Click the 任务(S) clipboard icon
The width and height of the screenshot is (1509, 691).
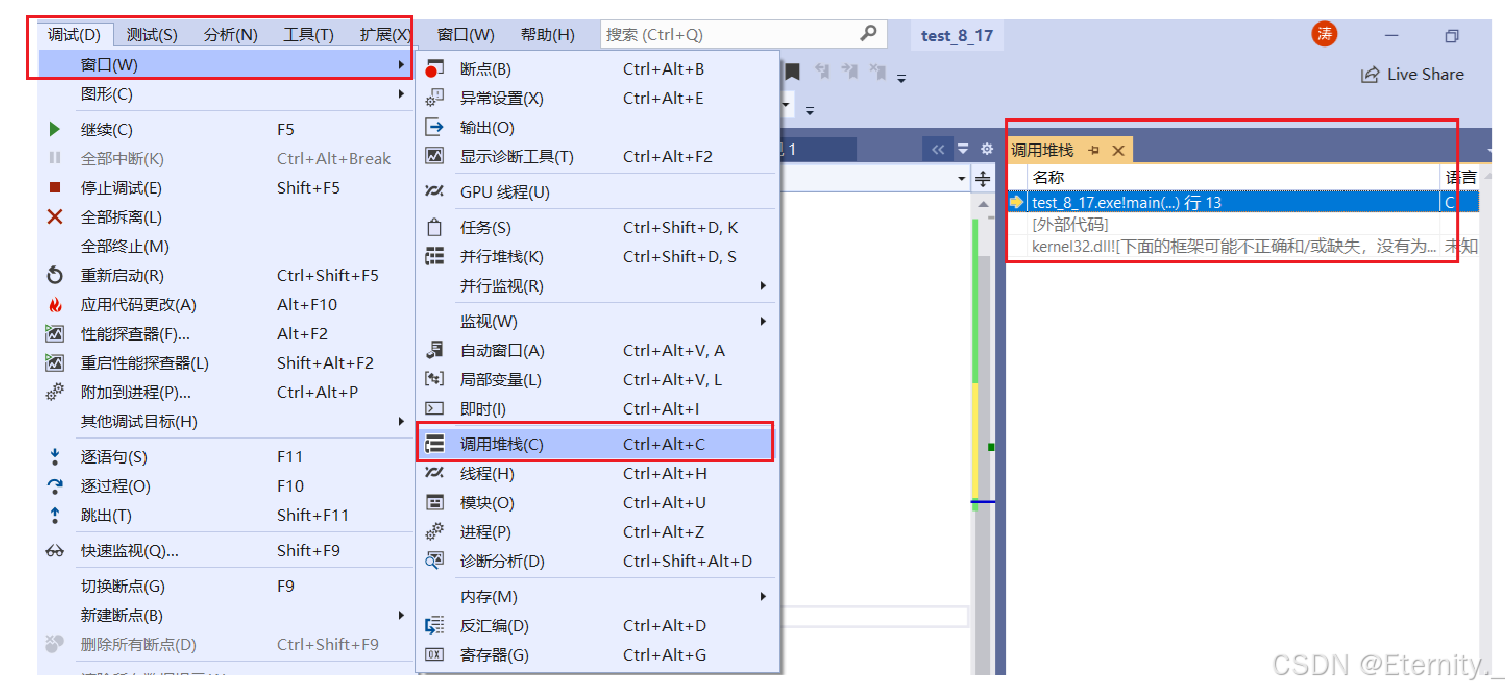click(x=434, y=227)
